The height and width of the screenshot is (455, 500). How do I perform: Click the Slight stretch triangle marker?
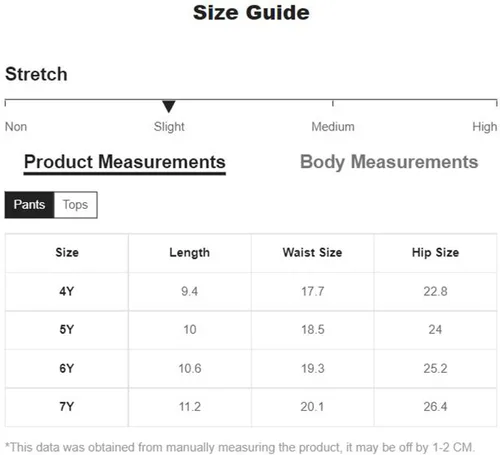169,106
